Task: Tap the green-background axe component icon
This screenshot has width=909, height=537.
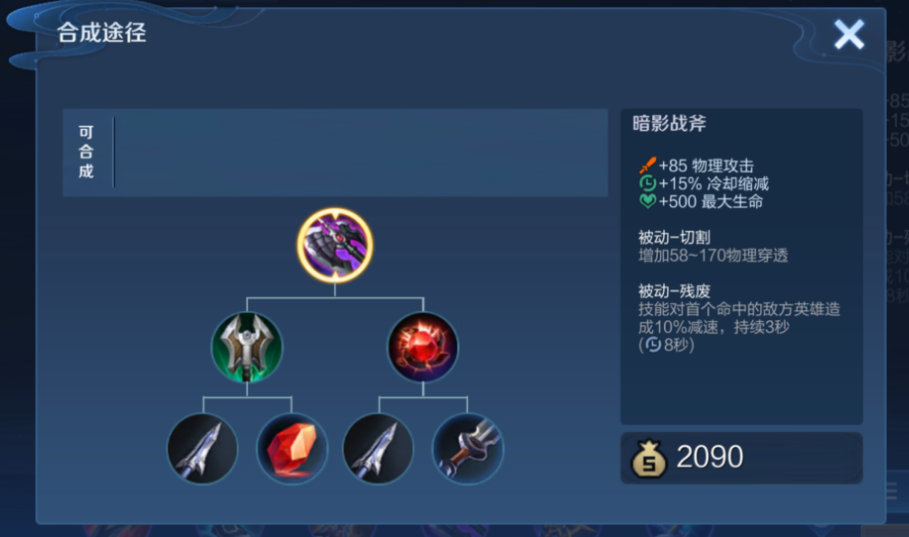Action: point(247,347)
